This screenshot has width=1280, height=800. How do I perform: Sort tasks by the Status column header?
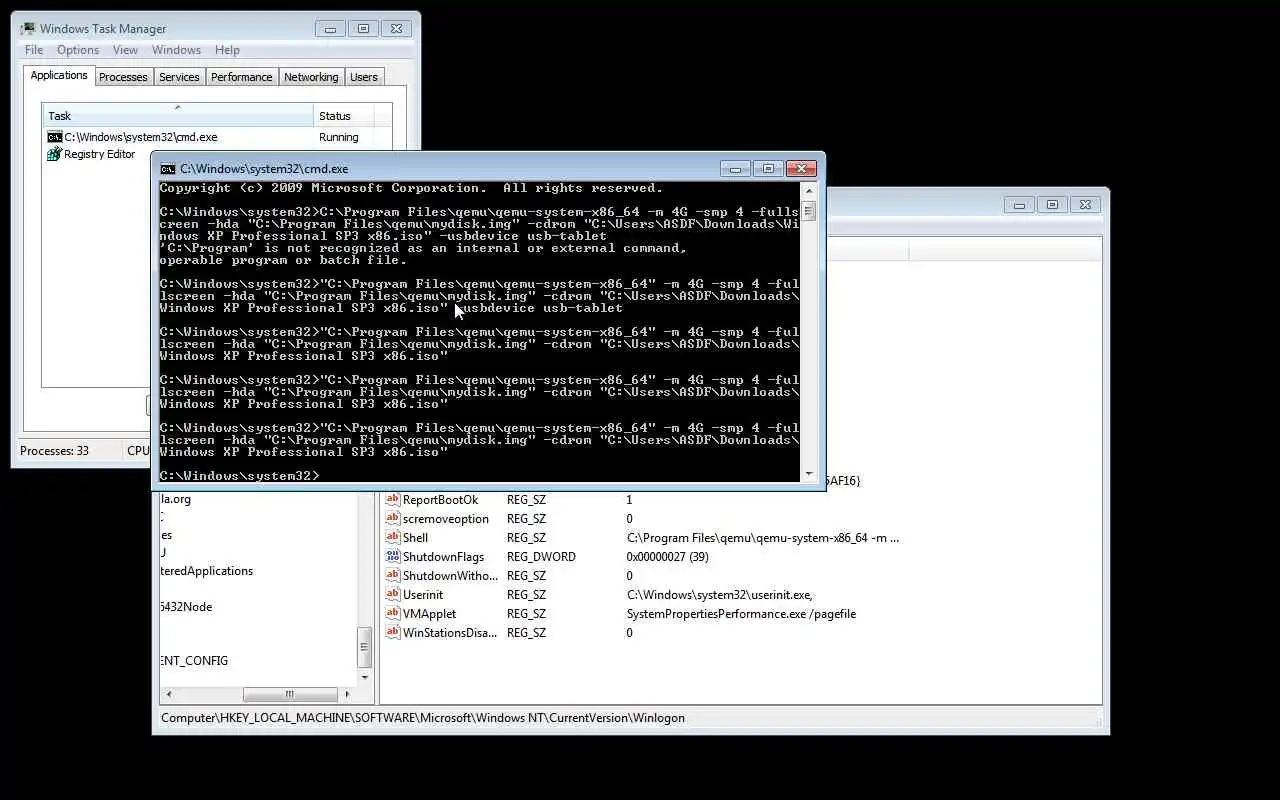344,116
